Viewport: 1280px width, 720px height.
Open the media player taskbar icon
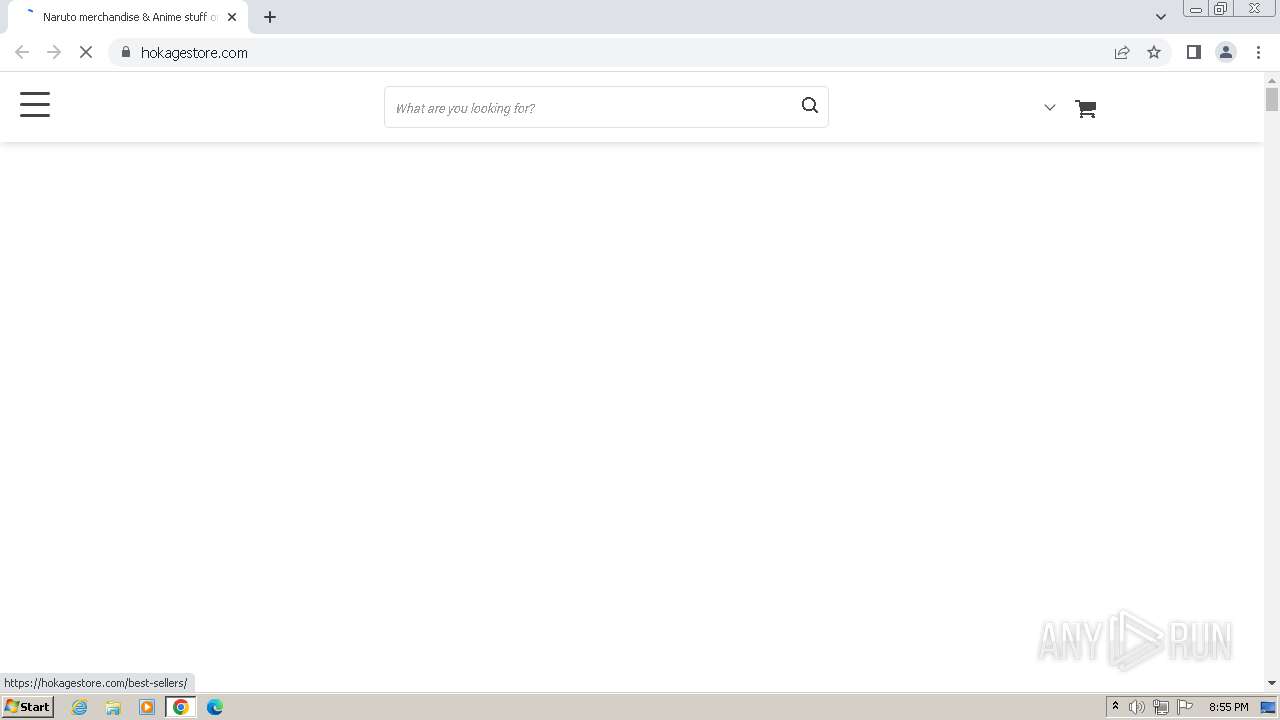[147, 707]
